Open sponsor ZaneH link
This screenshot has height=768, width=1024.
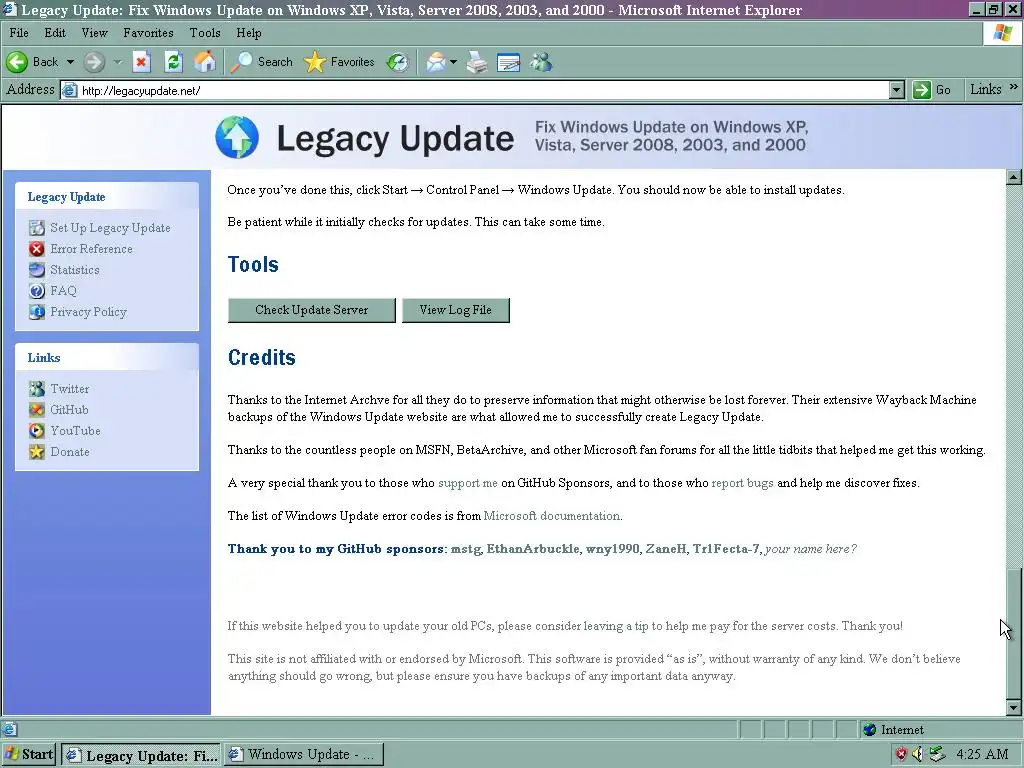[666, 549]
